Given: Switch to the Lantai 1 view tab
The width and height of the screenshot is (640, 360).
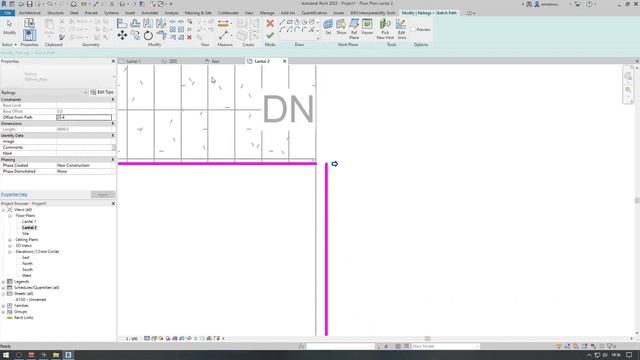Looking at the screenshot, I should coord(134,61).
